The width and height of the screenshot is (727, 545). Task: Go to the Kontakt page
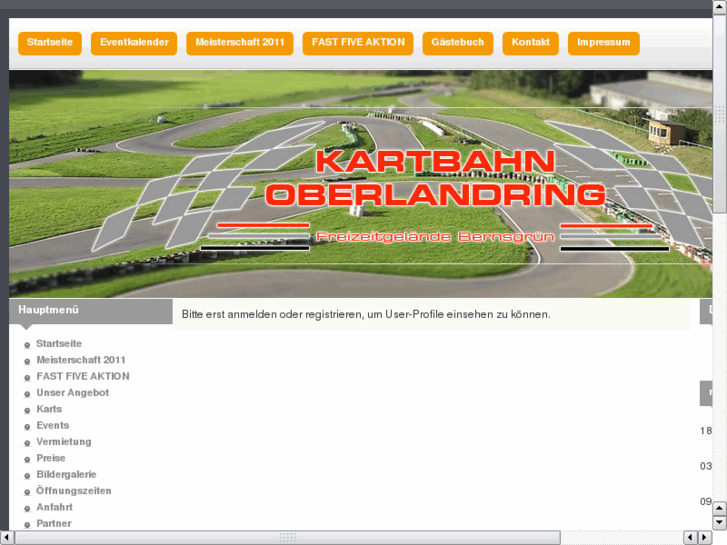click(x=530, y=43)
